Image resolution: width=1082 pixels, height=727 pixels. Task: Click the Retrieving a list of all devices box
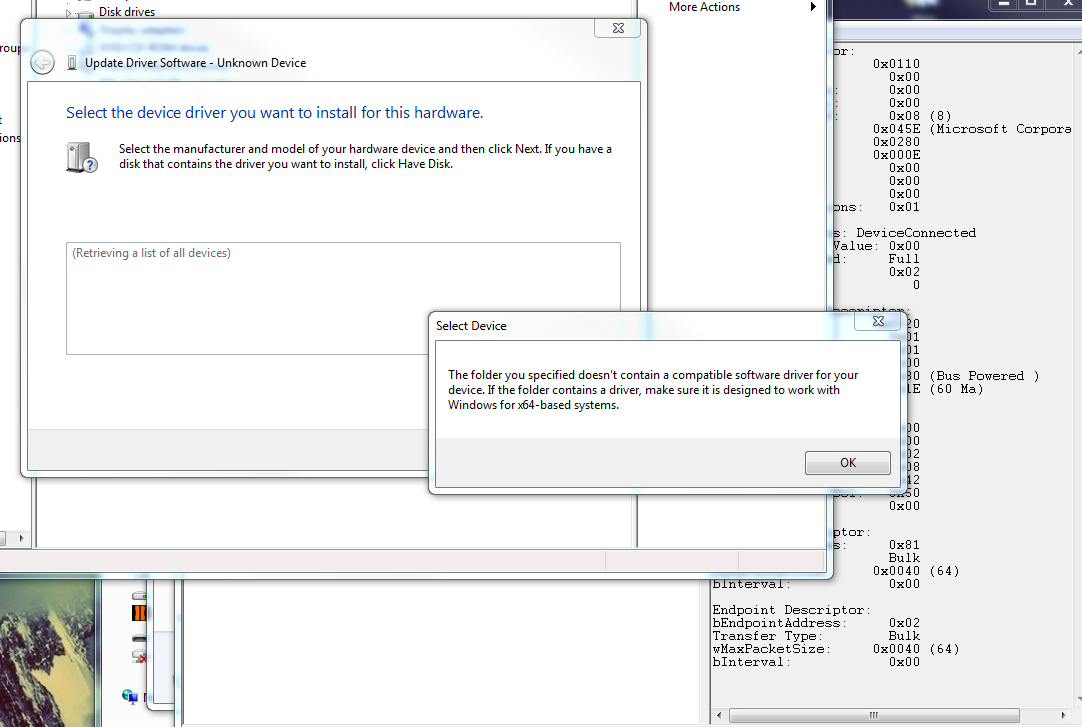point(343,298)
